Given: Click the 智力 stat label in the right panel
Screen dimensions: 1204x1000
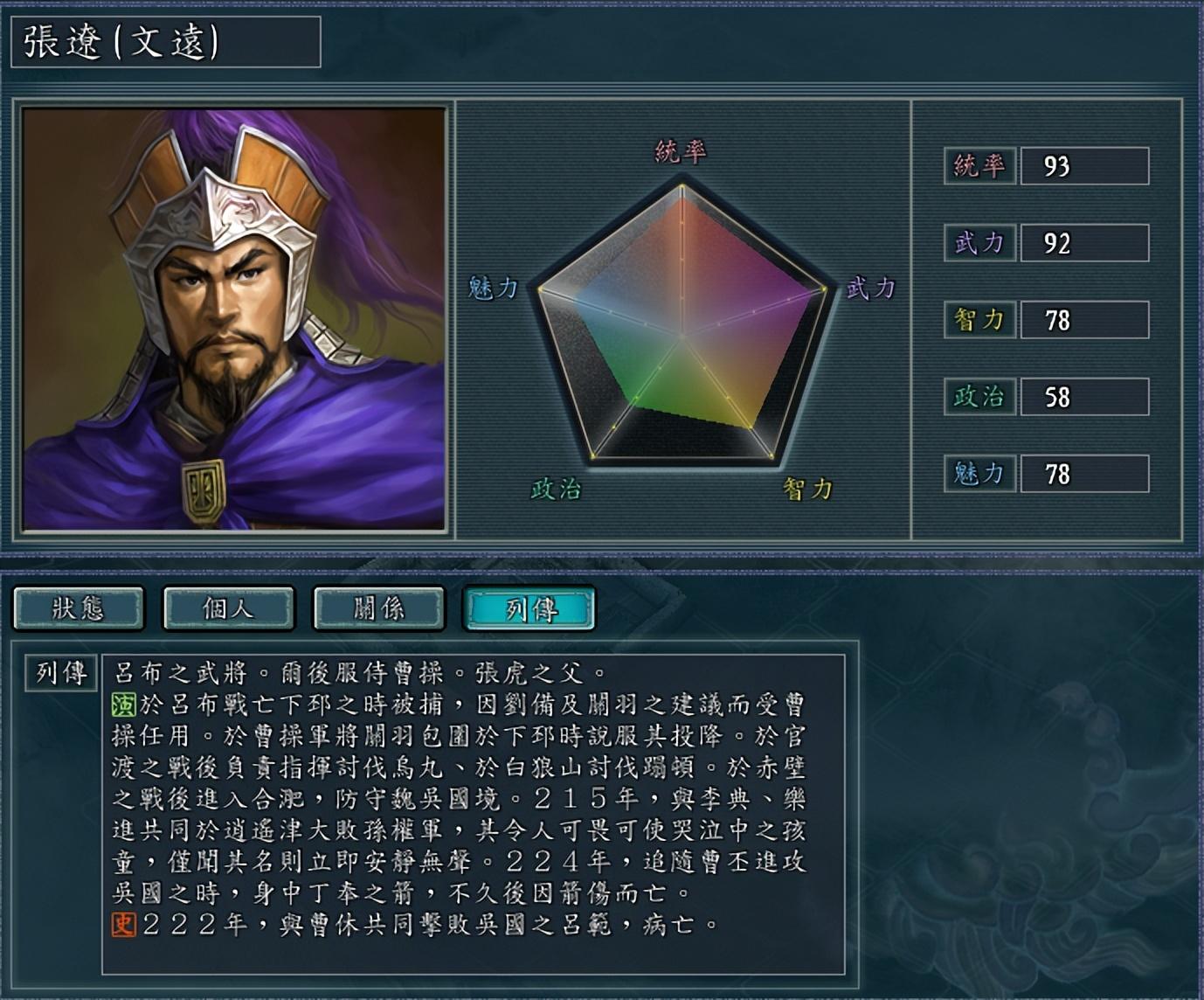Looking at the screenshot, I should [x=979, y=320].
